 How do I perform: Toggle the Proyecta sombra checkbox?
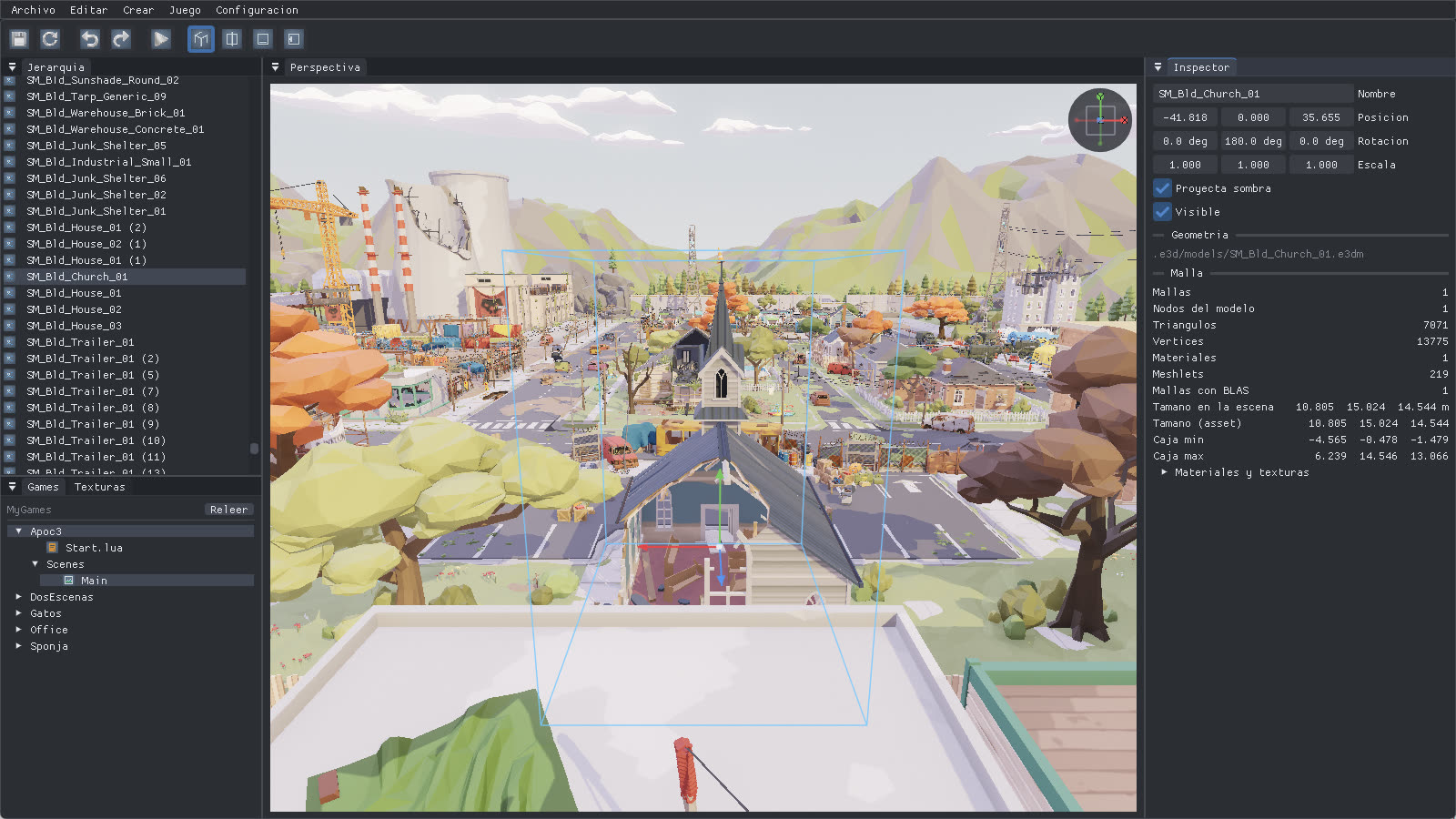click(x=1162, y=188)
